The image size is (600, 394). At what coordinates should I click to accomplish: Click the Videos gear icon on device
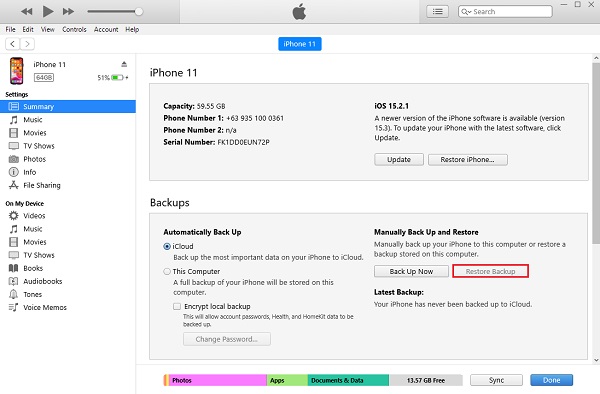(x=13, y=216)
